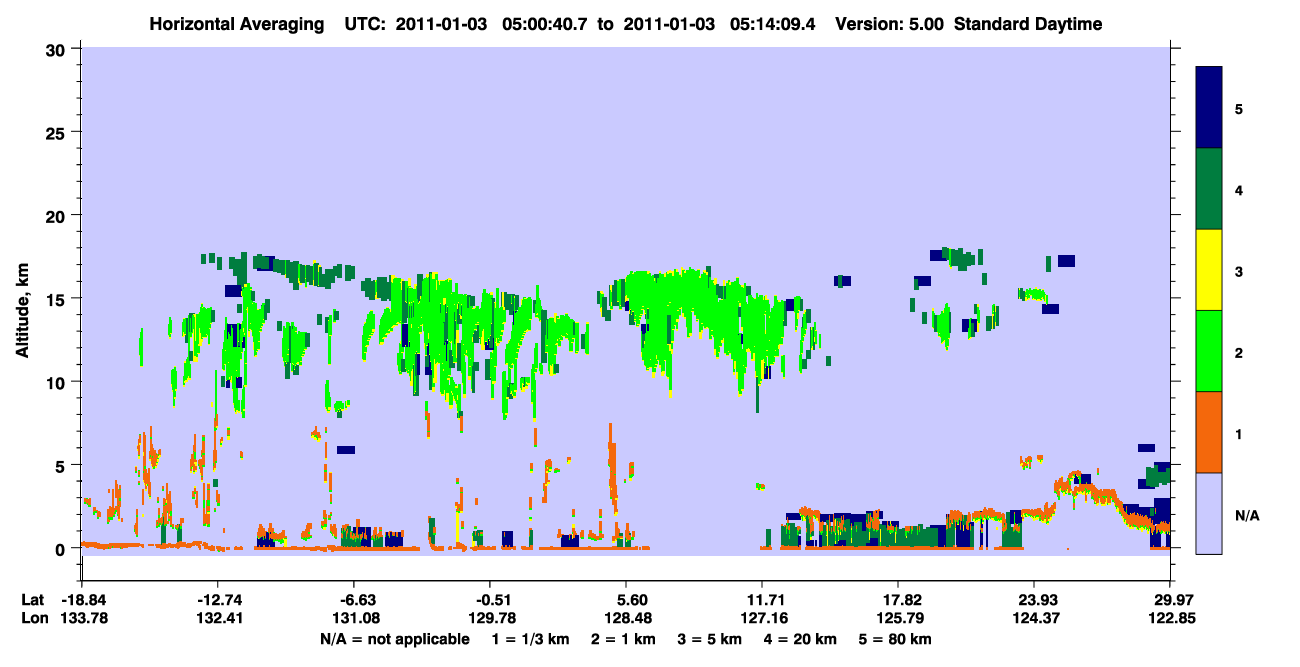Image resolution: width=1300 pixels, height=667 pixels.
Task: Click 'Version: 5.00' in the header
Action: click(x=890, y=24)
